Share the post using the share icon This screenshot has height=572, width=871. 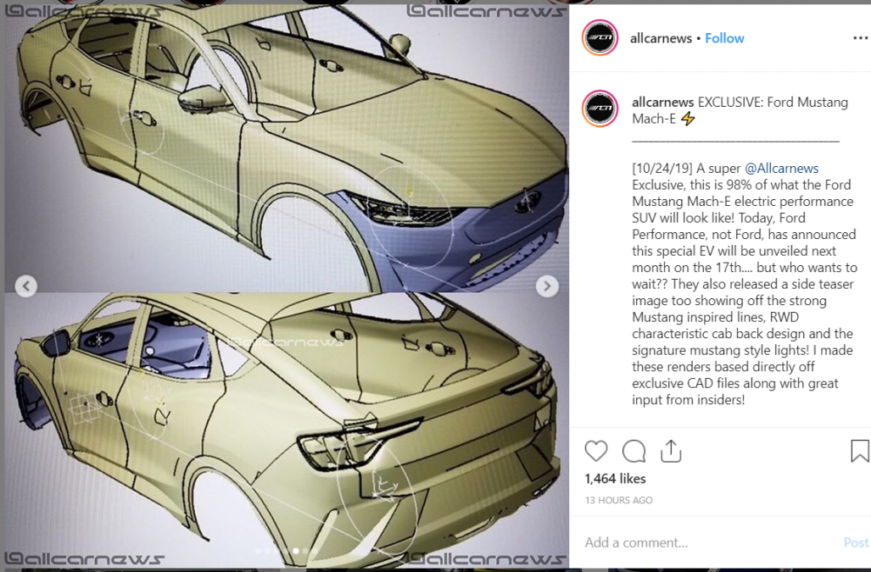[x=671, y=451]
